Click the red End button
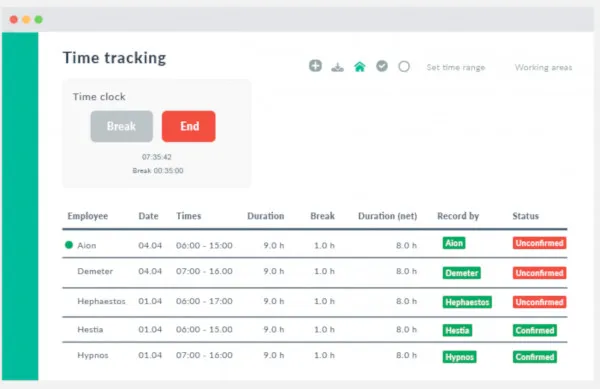600x389 pixels. click(189, 126)
